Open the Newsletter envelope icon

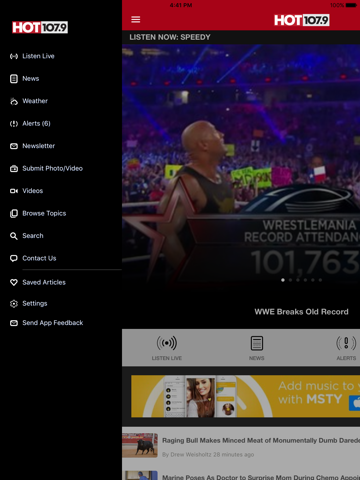click(14, 146)
